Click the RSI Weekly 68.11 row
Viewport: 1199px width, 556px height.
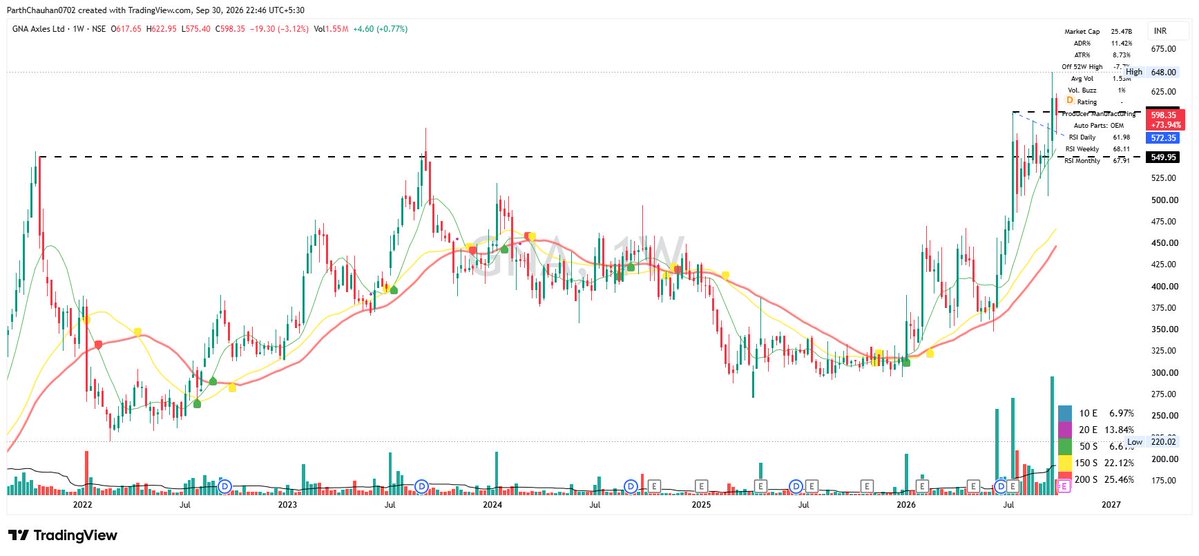pos(1098,148)
